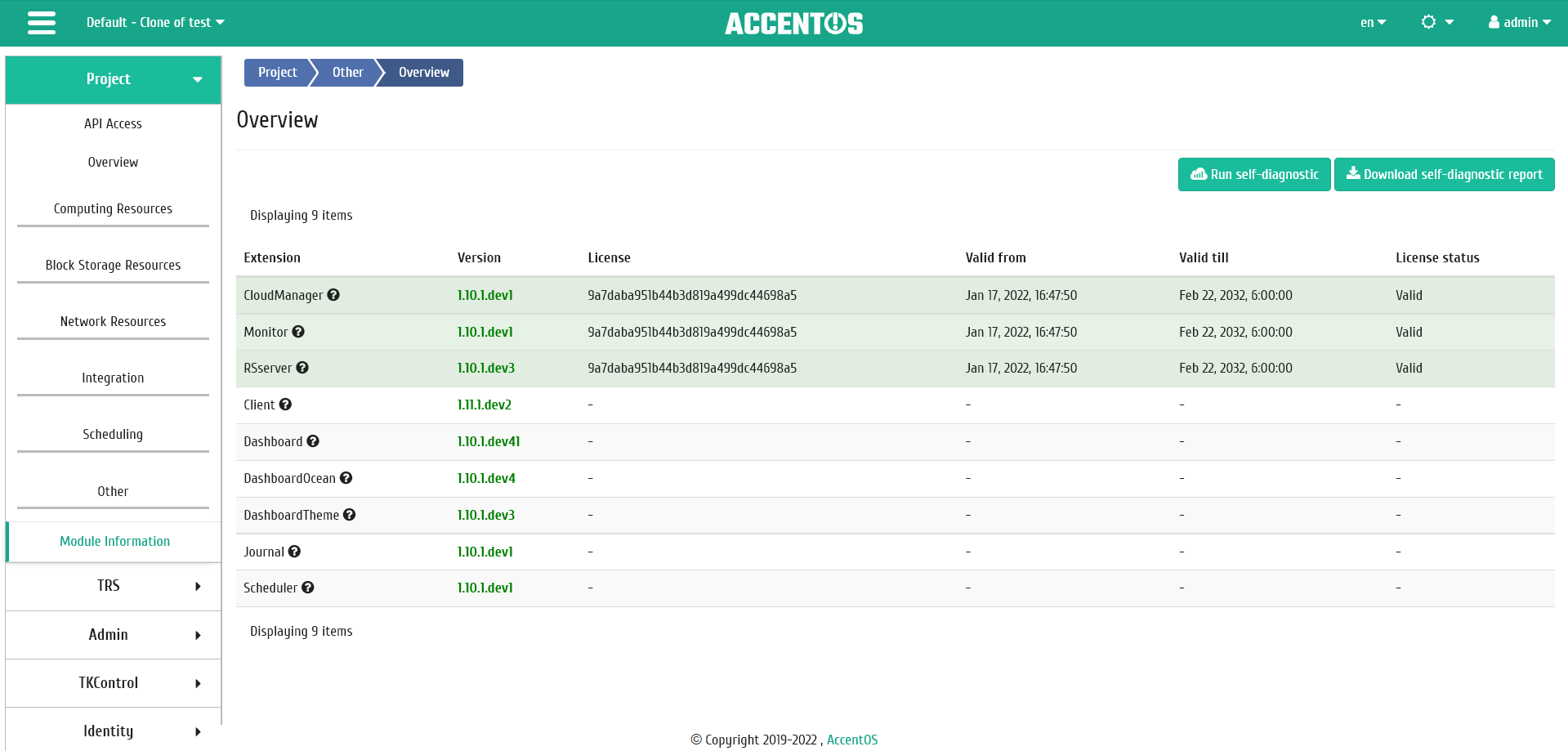Click Project breadcrumb

coord(278,73)
